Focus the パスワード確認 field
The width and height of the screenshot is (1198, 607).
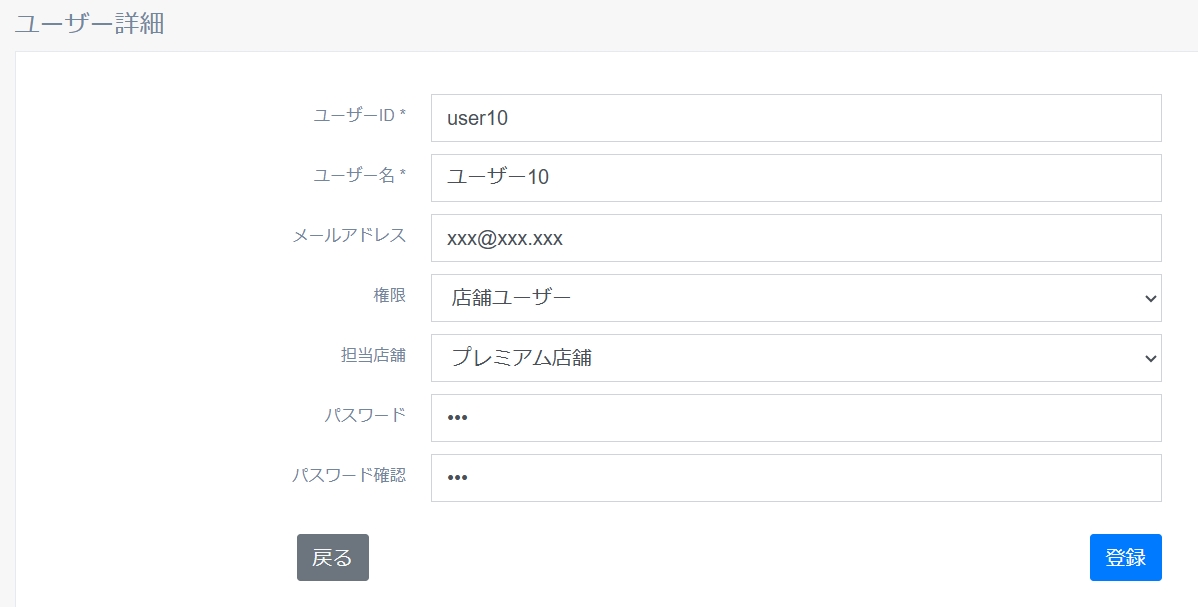(x=795, y=478)
